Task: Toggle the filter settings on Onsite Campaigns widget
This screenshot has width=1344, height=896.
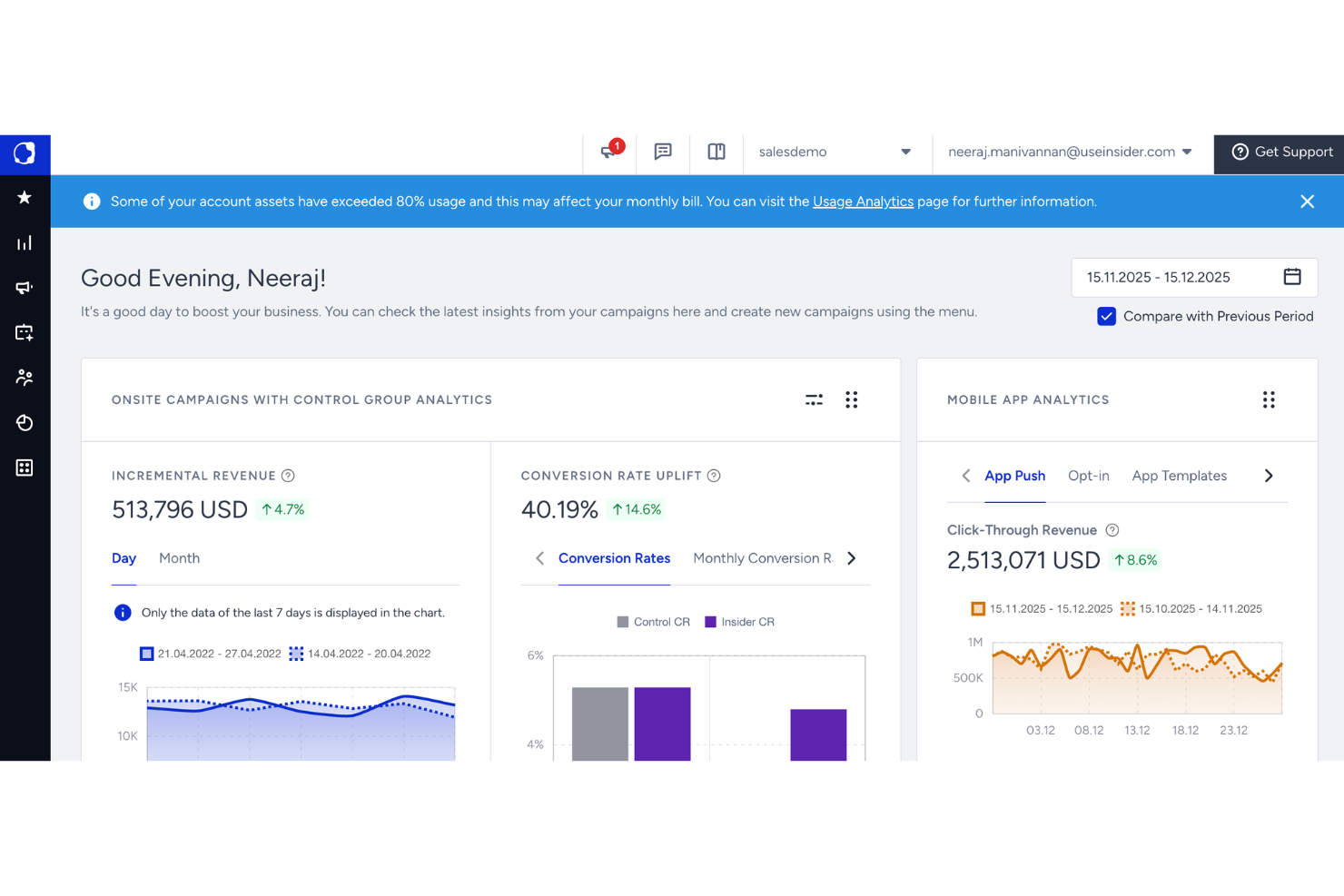Action: click(814, 399)
